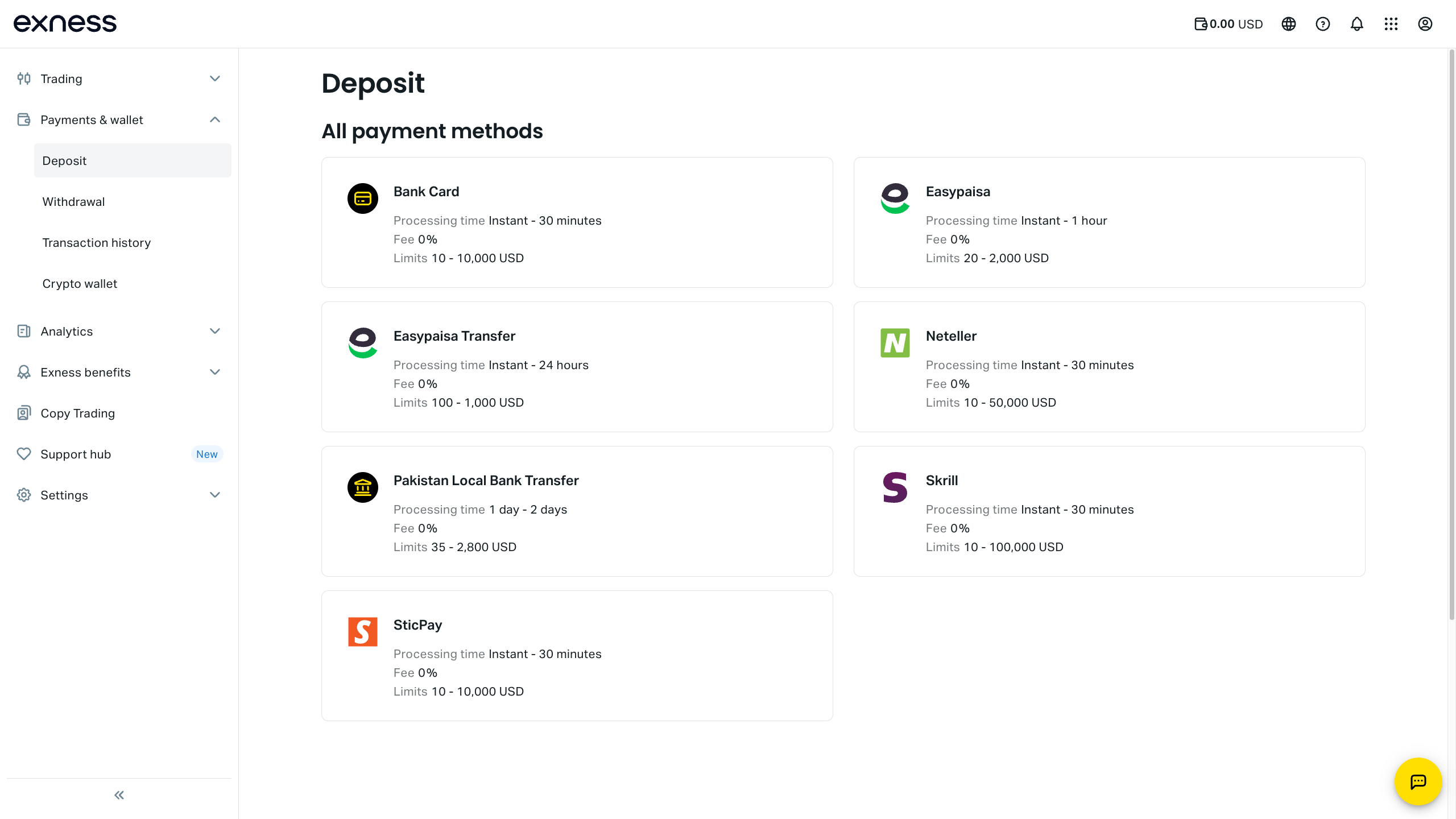Click the page vertical scrollbar
Image resolution: width=1456 pixels, height=819 pixels.
pyautogui.click(x=1451, y=335)
